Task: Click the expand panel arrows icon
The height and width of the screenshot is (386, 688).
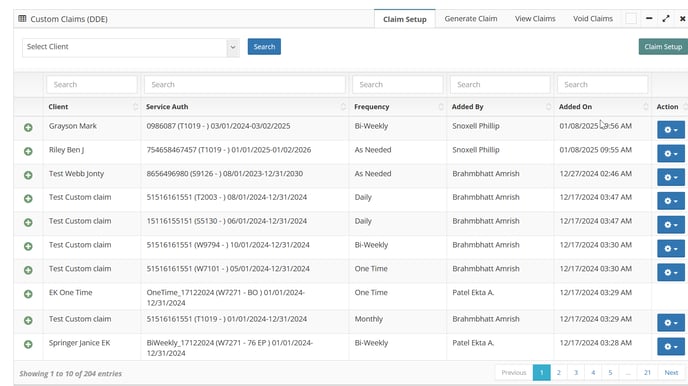Action: pos(666,18)
